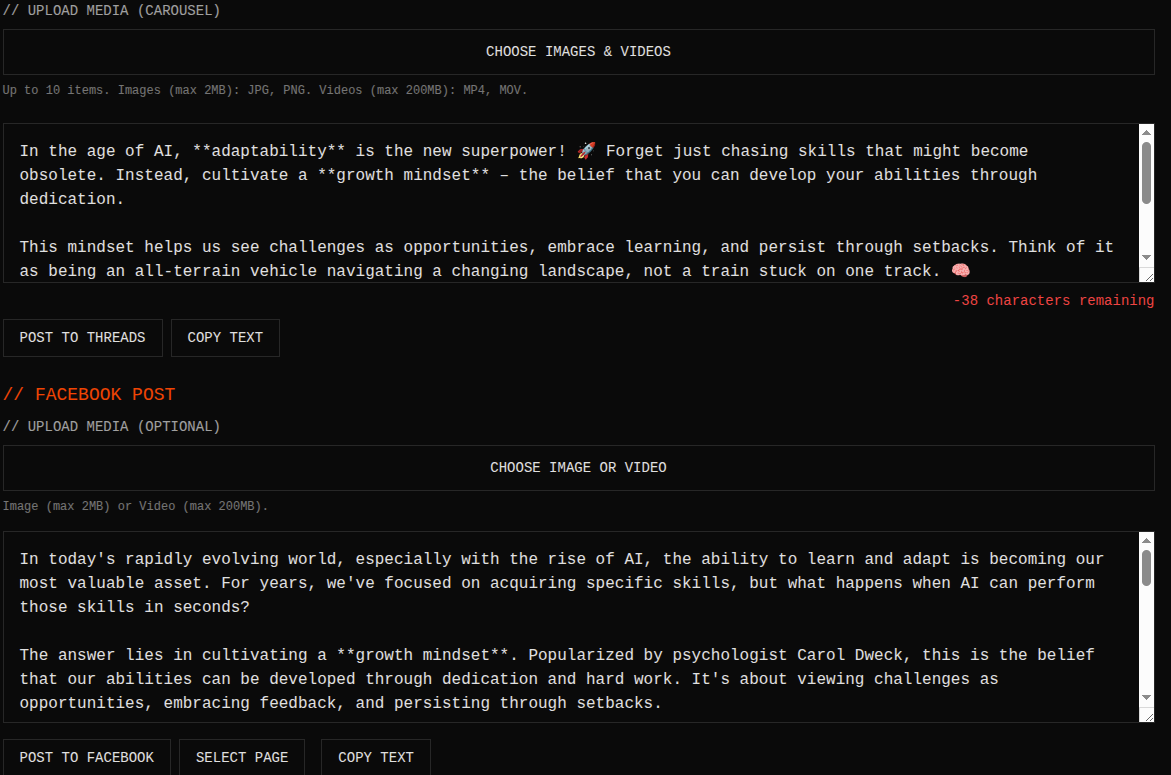The image size is (1171, 775).
Task: Open the SELECT PAGE dialog
Action: pos(242,757)
